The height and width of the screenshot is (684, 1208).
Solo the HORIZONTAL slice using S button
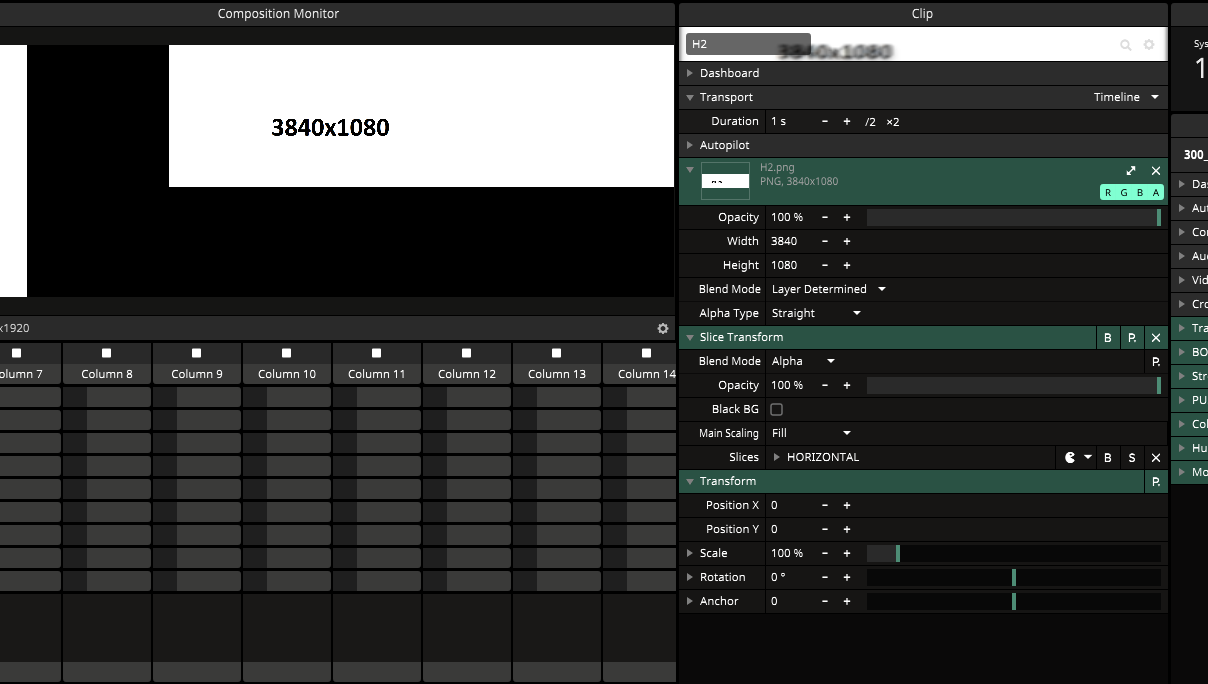tap(1132, 457)
